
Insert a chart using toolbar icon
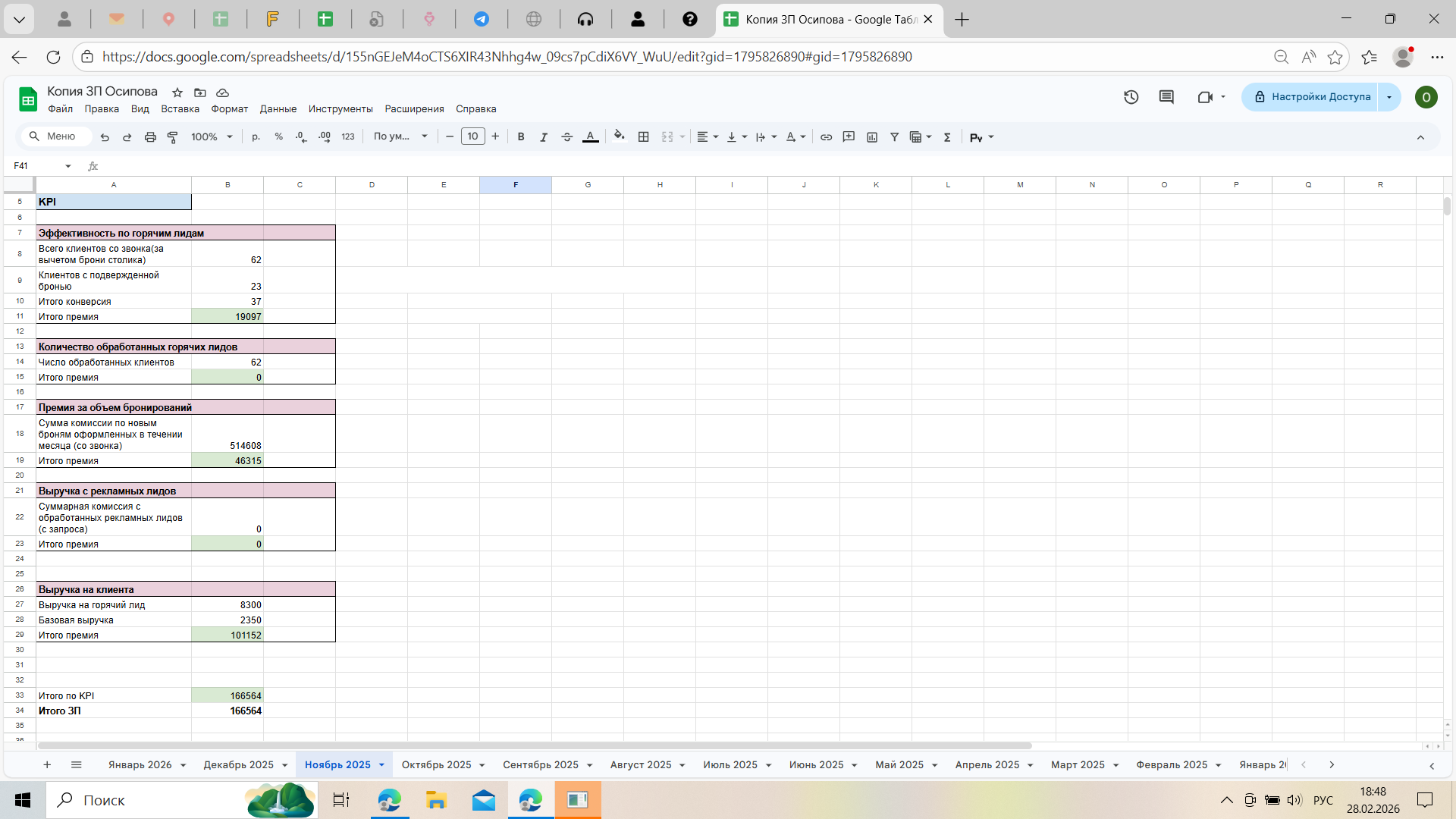coord(872,137)
